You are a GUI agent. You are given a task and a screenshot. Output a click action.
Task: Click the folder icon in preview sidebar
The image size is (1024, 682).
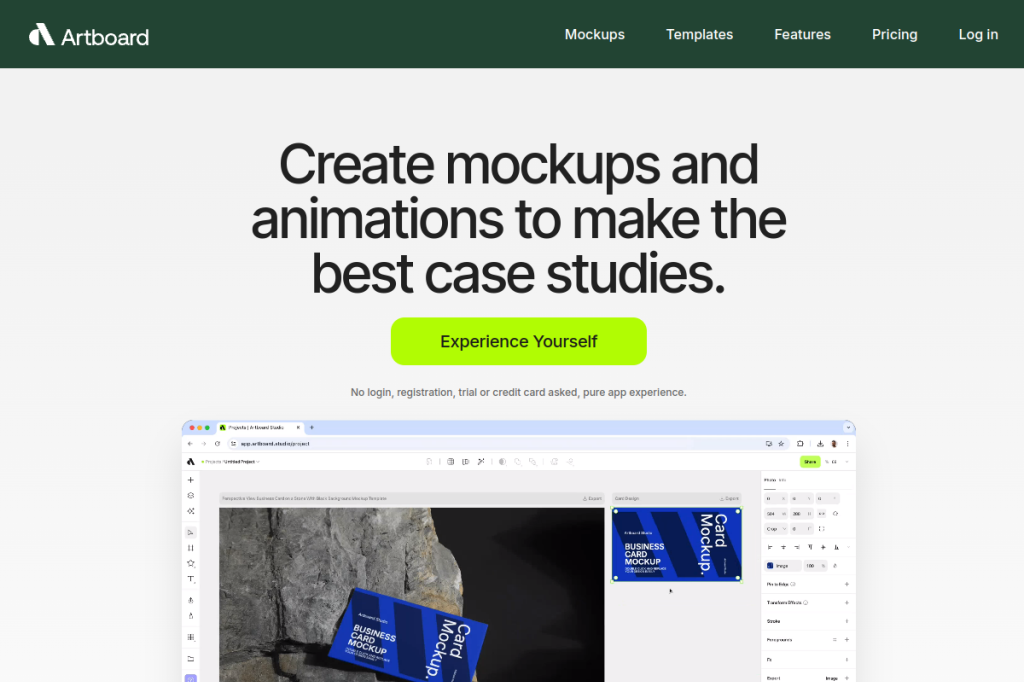point(191,658)
